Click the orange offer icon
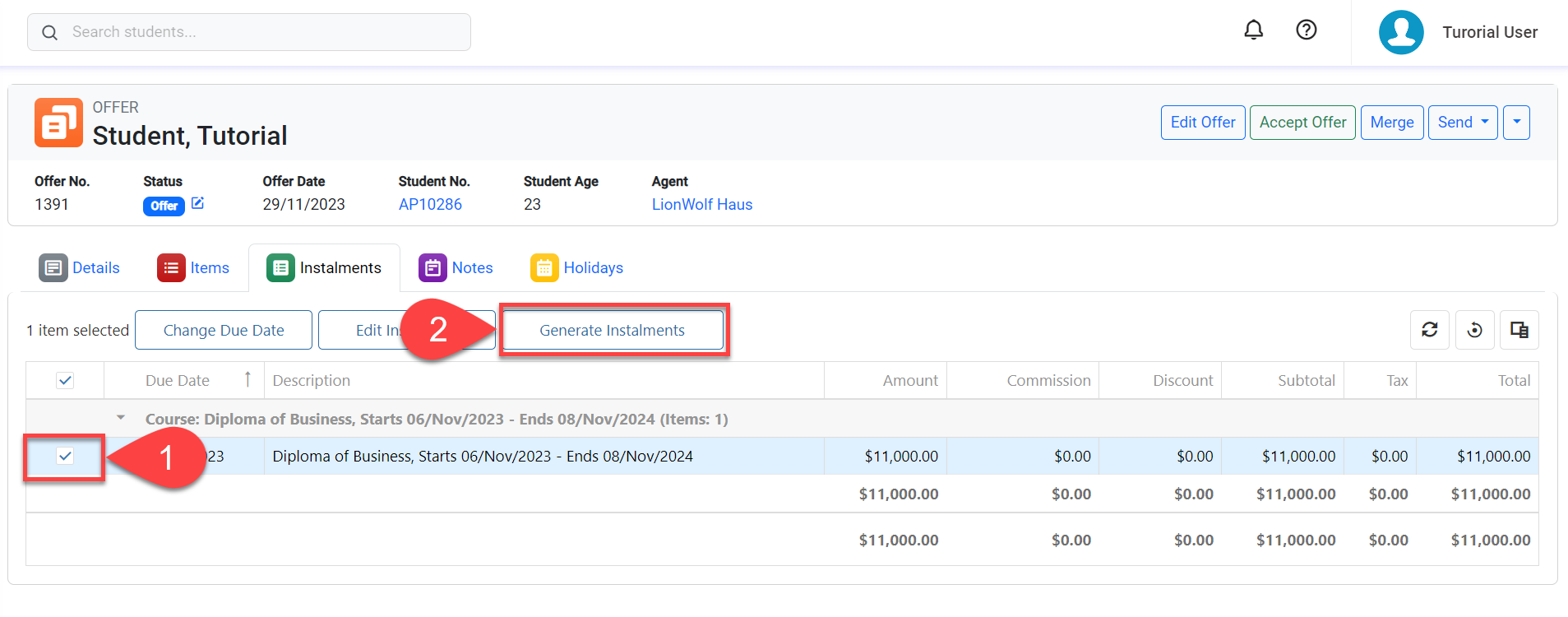Screen dimensions: 1568x617 58,123
